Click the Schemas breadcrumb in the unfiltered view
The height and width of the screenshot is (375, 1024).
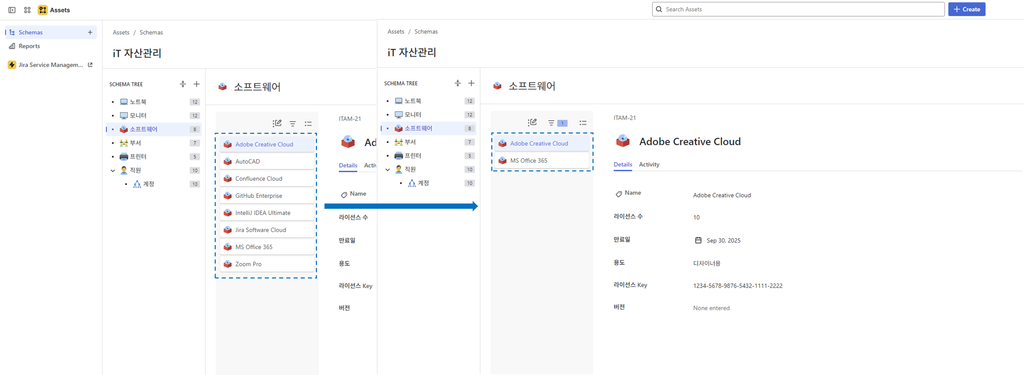(x=152, y=32)
